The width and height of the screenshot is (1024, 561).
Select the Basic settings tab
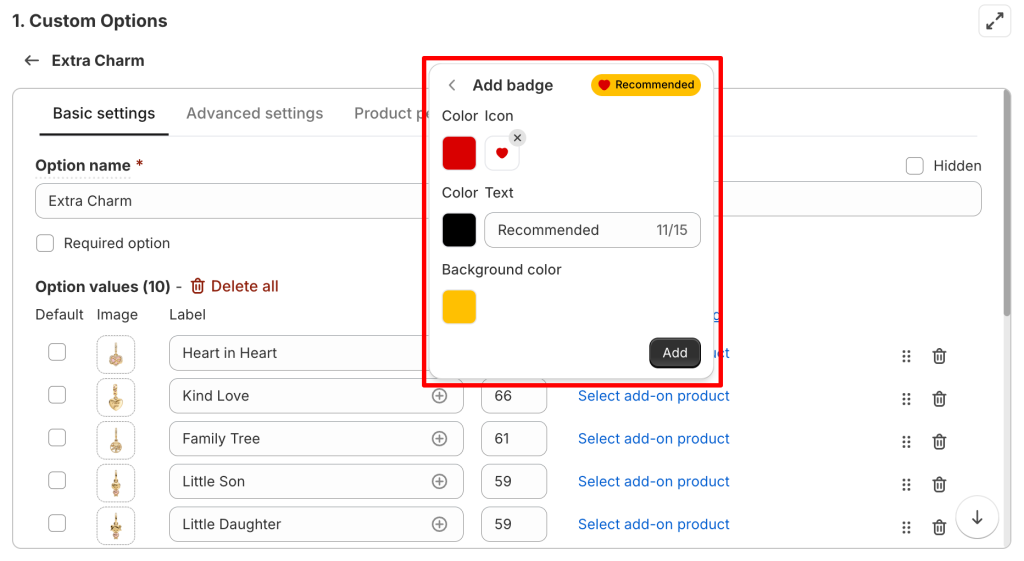point(104,114)
